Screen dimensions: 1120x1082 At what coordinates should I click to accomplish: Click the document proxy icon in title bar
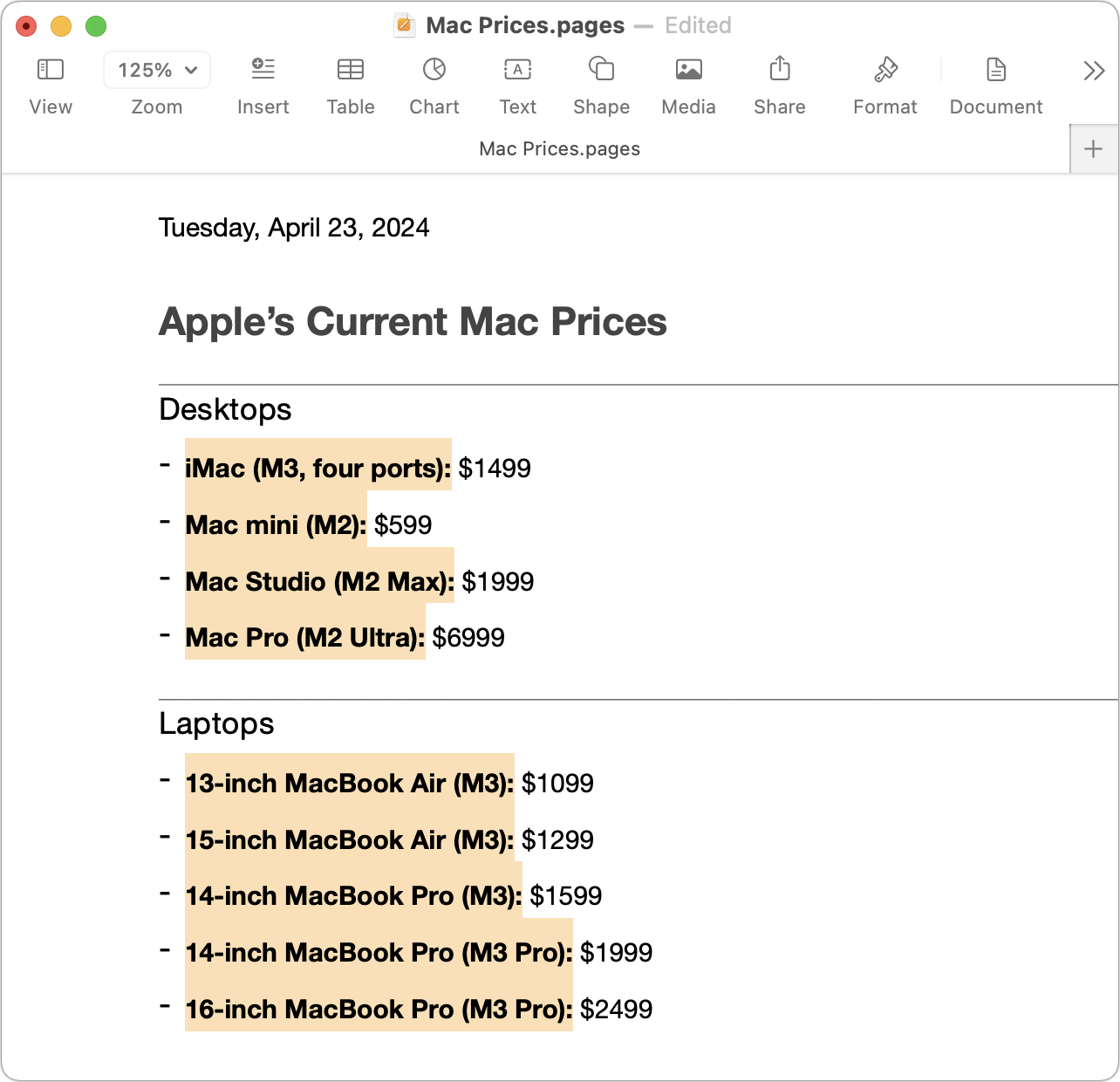point(405,25)
